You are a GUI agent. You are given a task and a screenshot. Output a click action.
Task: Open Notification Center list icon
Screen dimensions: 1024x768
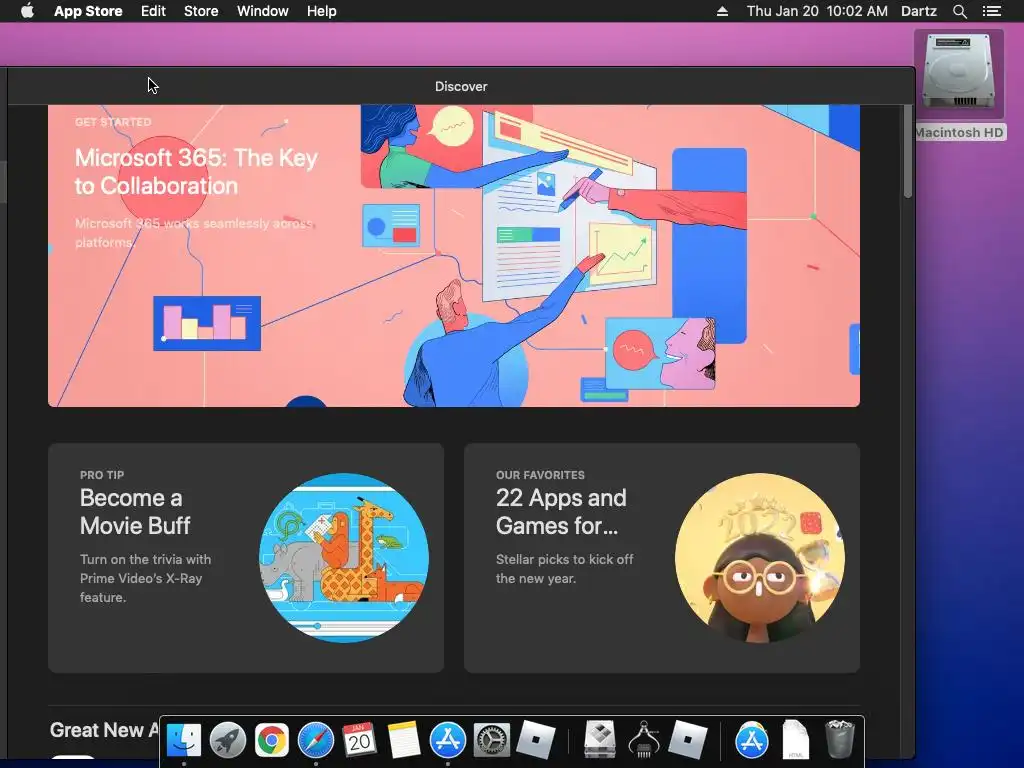[x=991, y=11]
